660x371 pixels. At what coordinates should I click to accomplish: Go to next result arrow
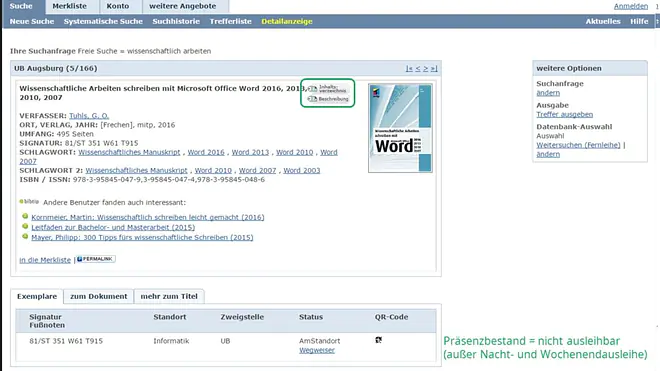point(426,68)
